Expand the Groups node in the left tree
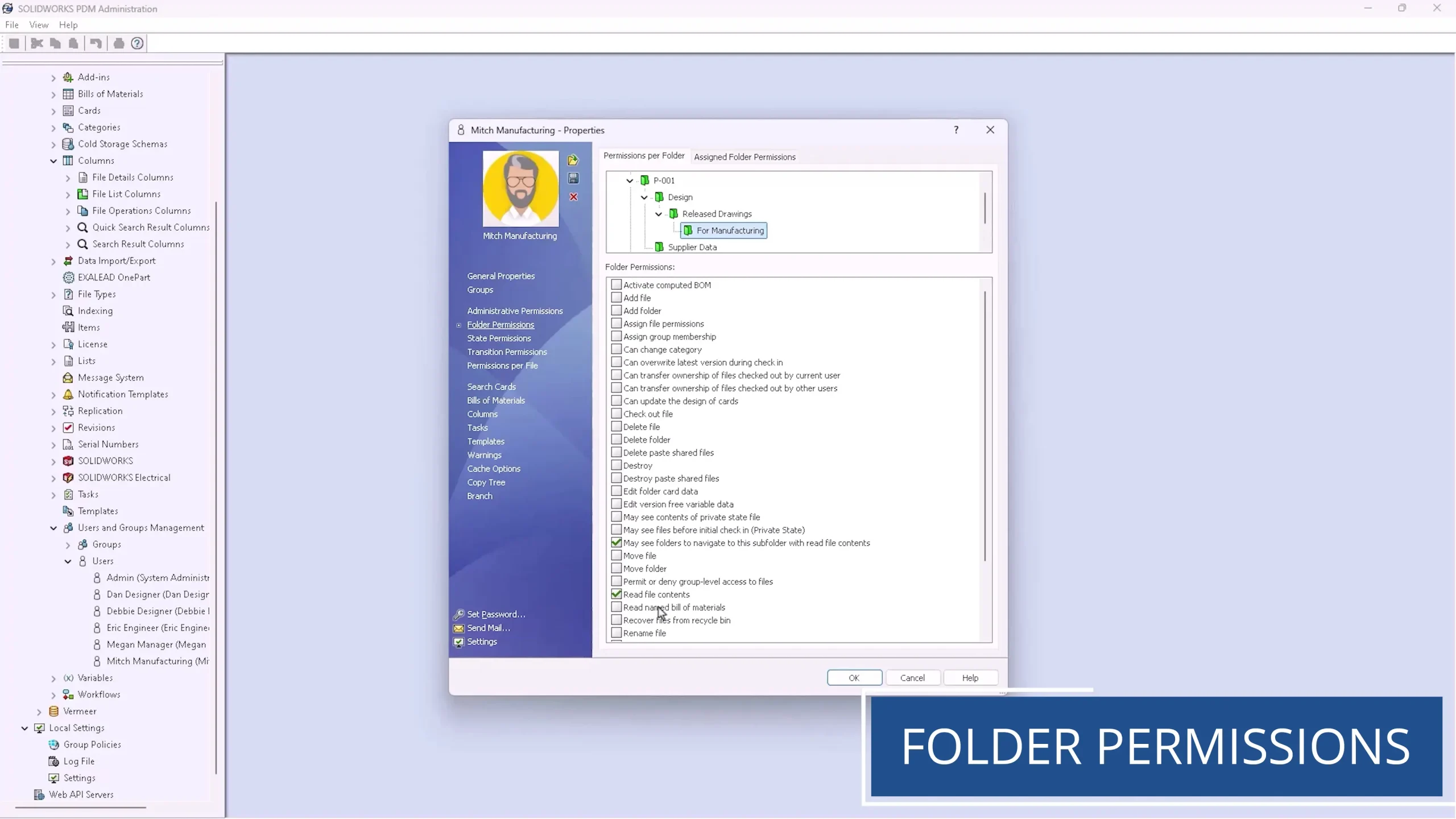 coord(68,544)
